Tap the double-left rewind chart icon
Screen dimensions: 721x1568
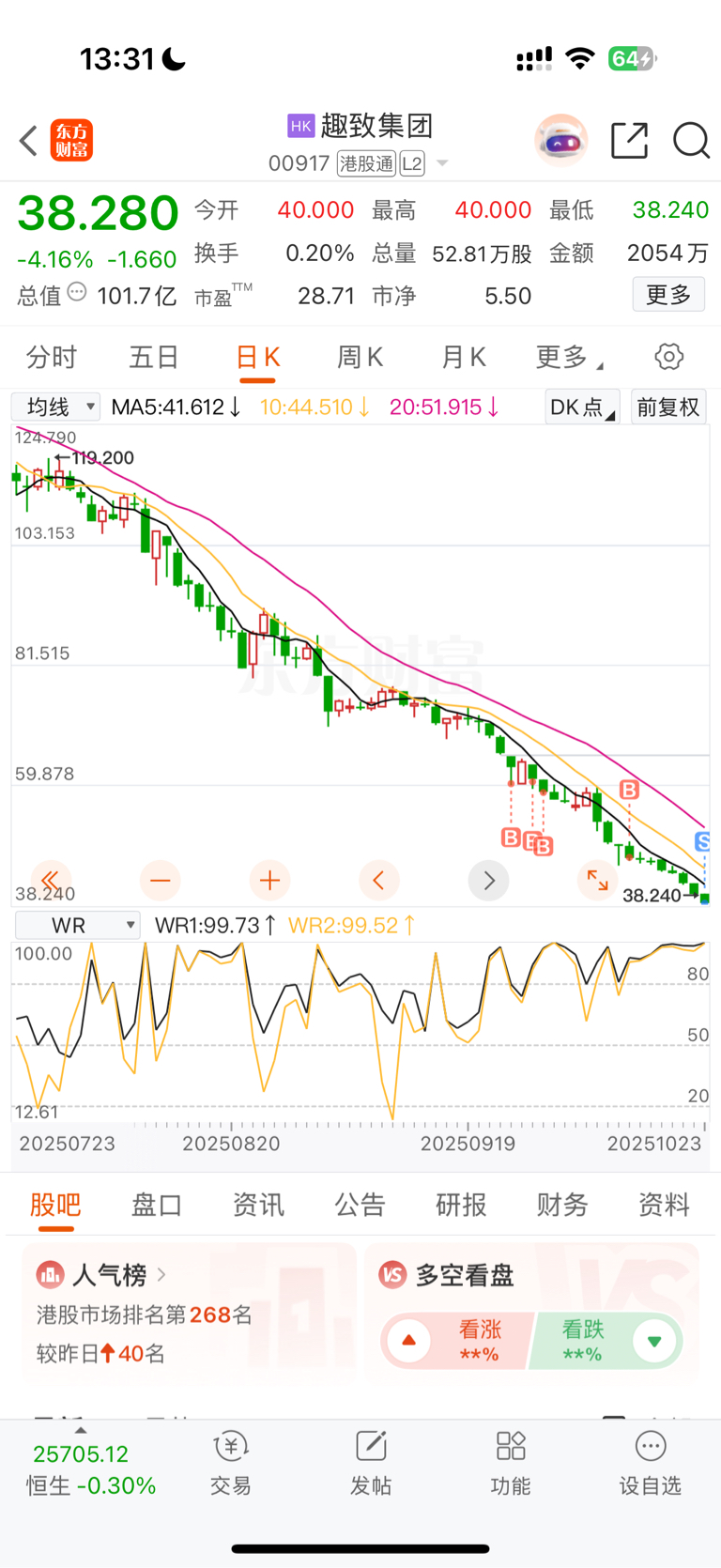50,880
